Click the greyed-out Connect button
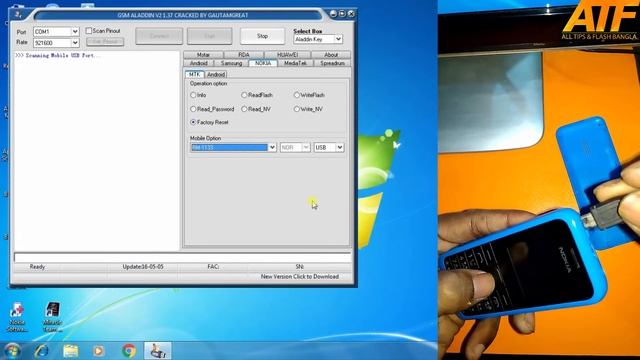 159,36
